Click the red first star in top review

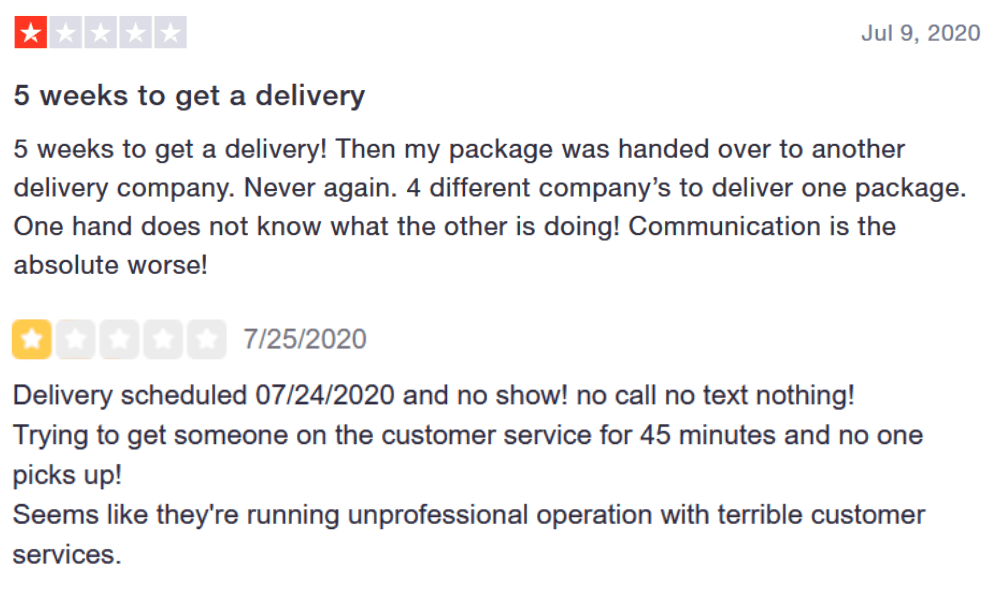[x=31, y=33]
